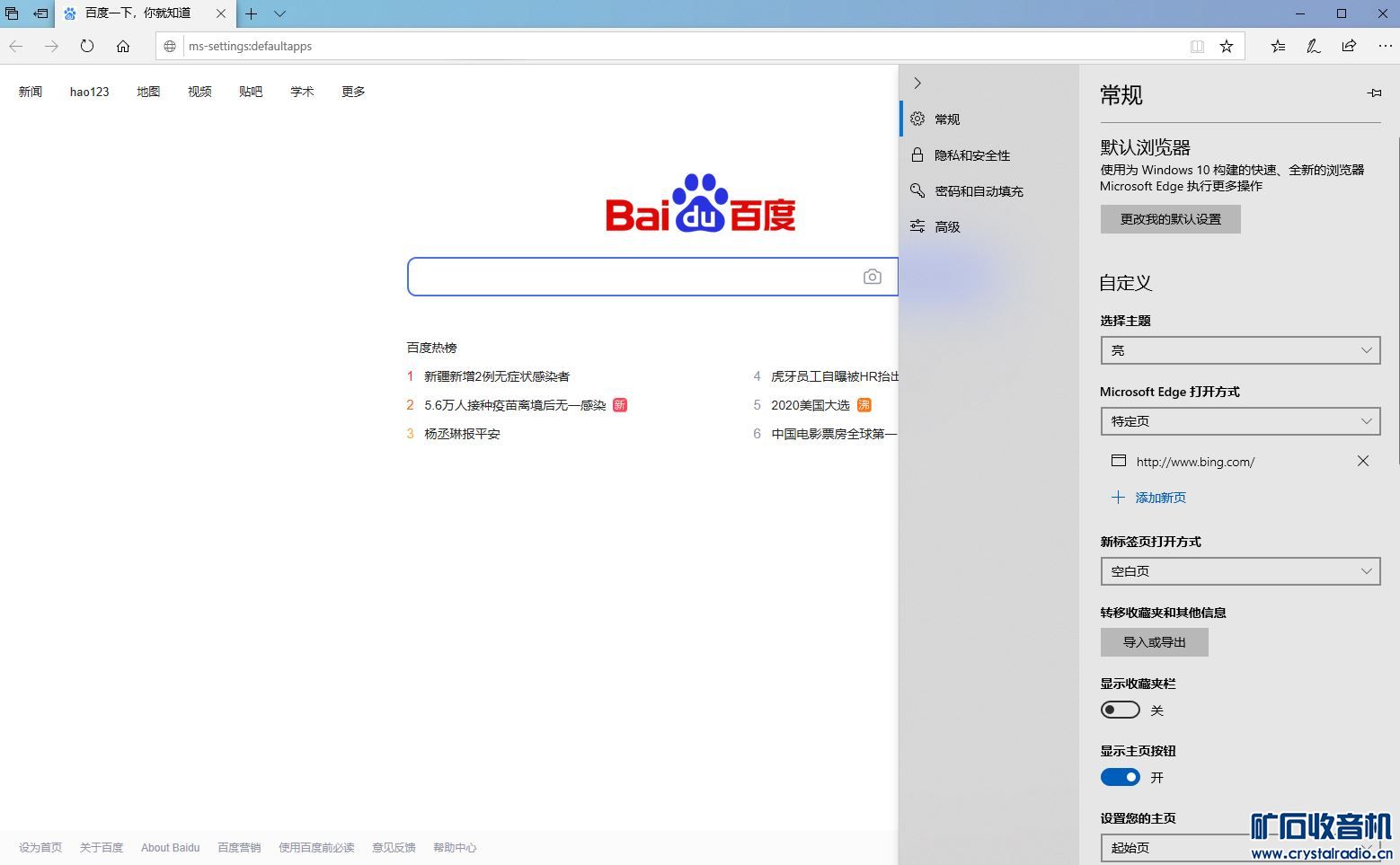This screenshot has height=865, width=1400.
Task: Collapse the settings pane with the chevron
Action: coord(917,83)
